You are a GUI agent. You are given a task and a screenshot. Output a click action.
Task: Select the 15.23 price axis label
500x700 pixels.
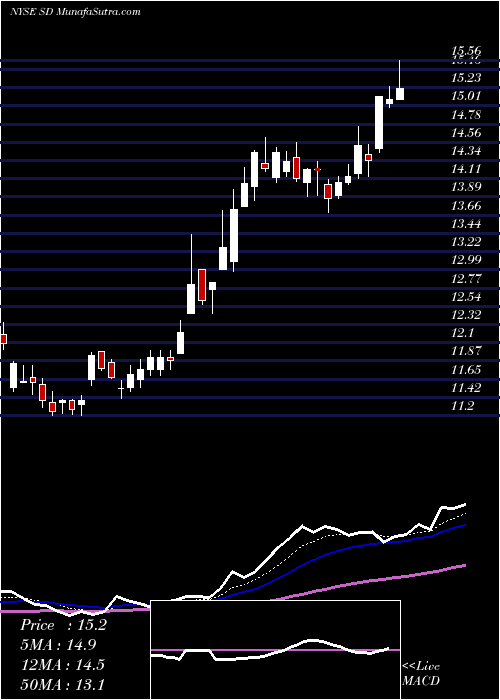pyautogui.click(x=466, y=78)
